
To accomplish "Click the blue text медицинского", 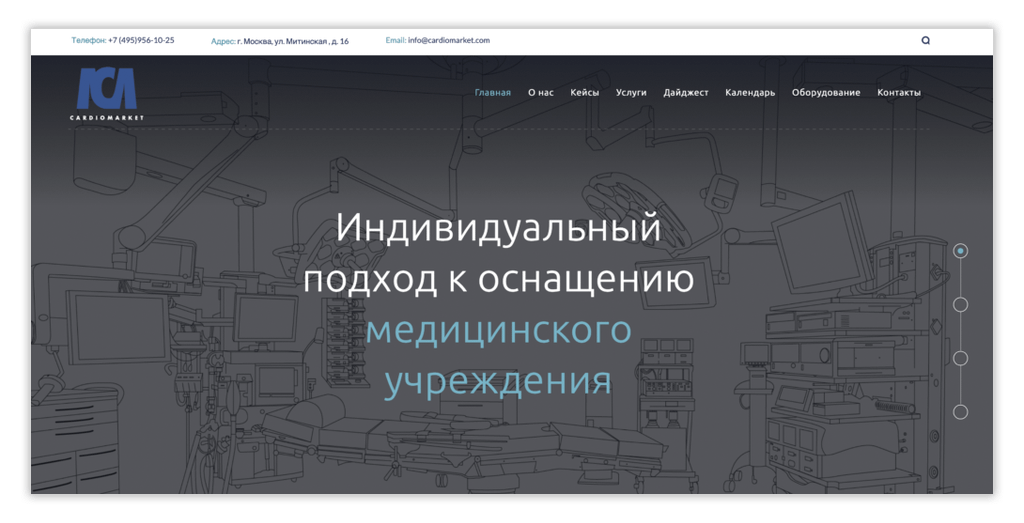I will [x=498, y=330].
